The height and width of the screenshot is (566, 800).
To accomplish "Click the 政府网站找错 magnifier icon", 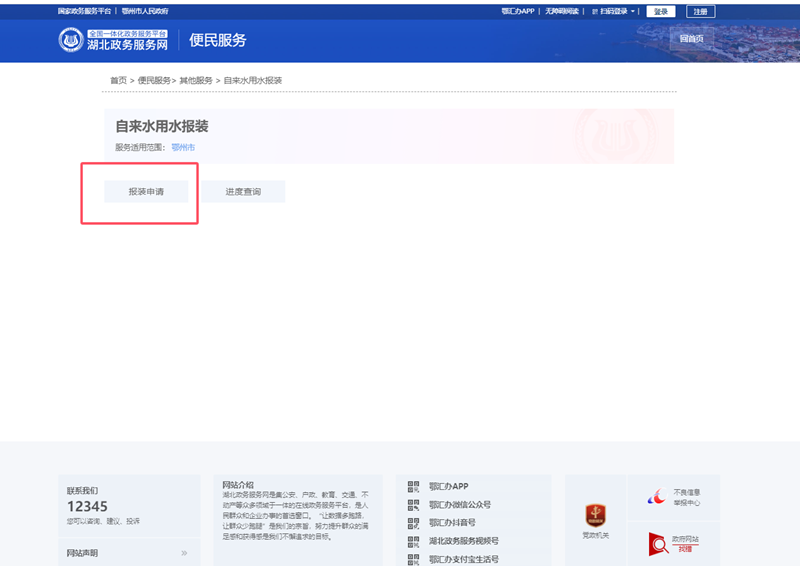I will [x=658, y=544].
